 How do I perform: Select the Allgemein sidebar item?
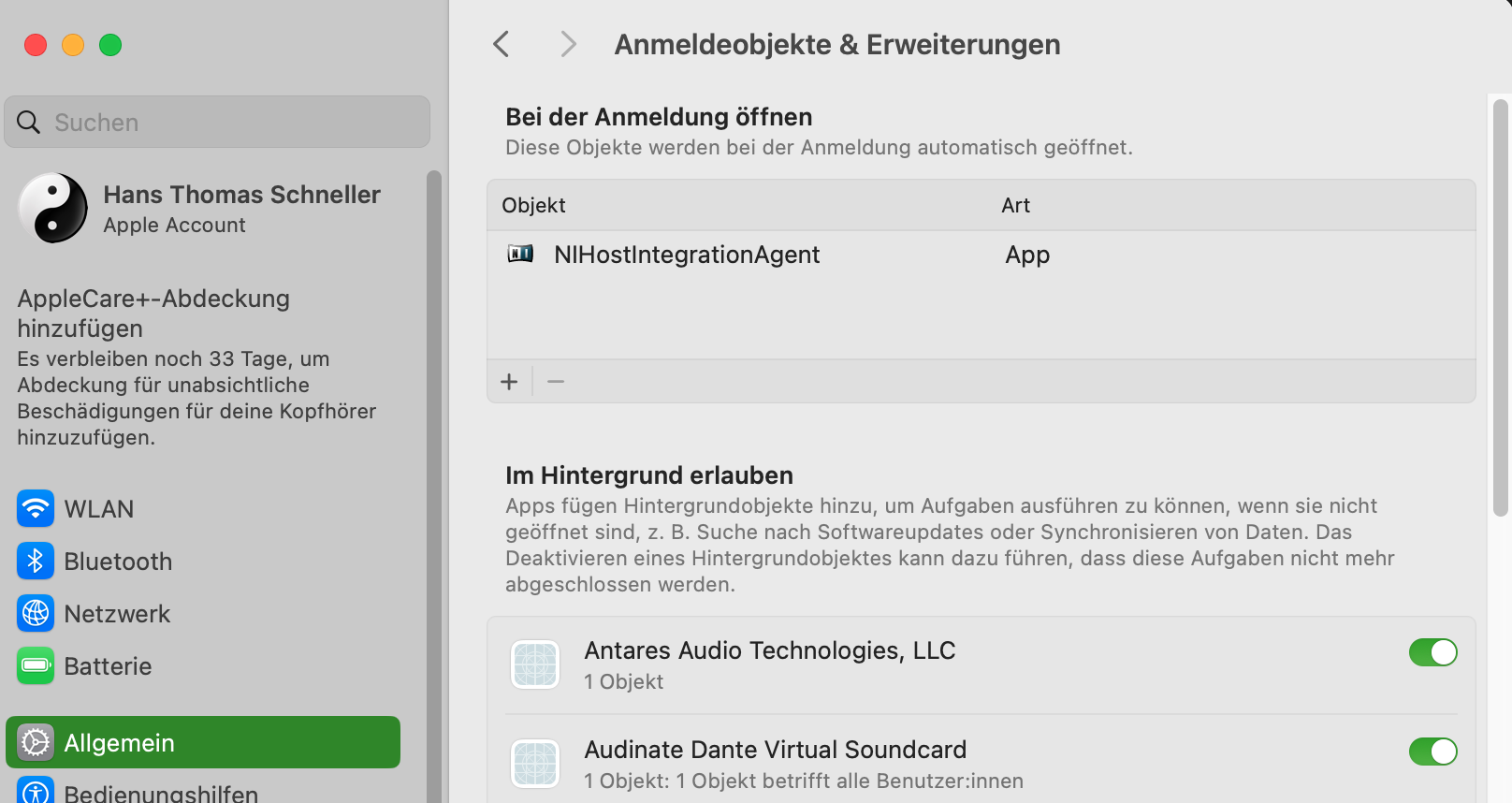203,742
